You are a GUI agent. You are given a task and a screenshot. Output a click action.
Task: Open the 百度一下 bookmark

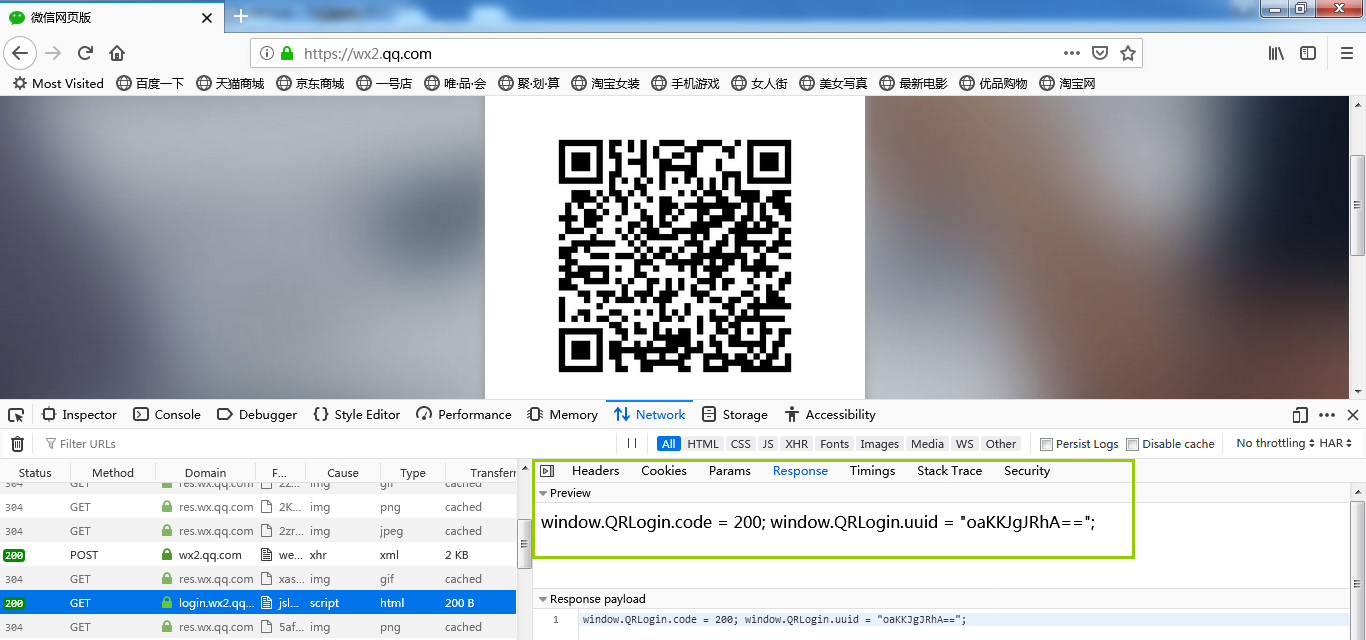(150, 83)
